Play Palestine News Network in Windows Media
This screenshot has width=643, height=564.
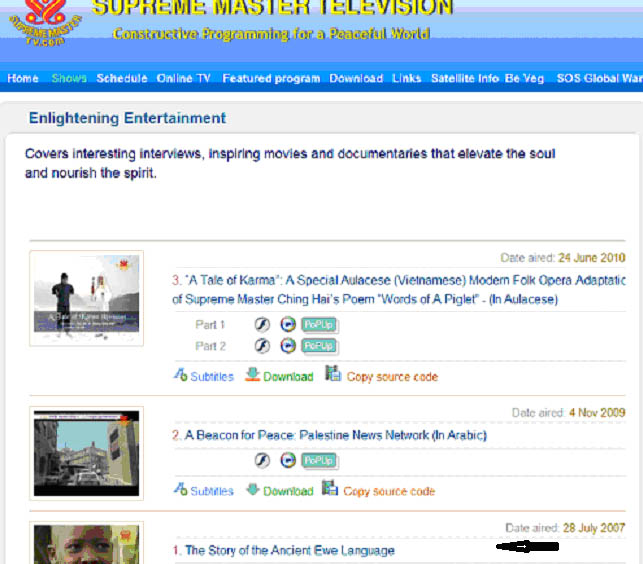288,460
